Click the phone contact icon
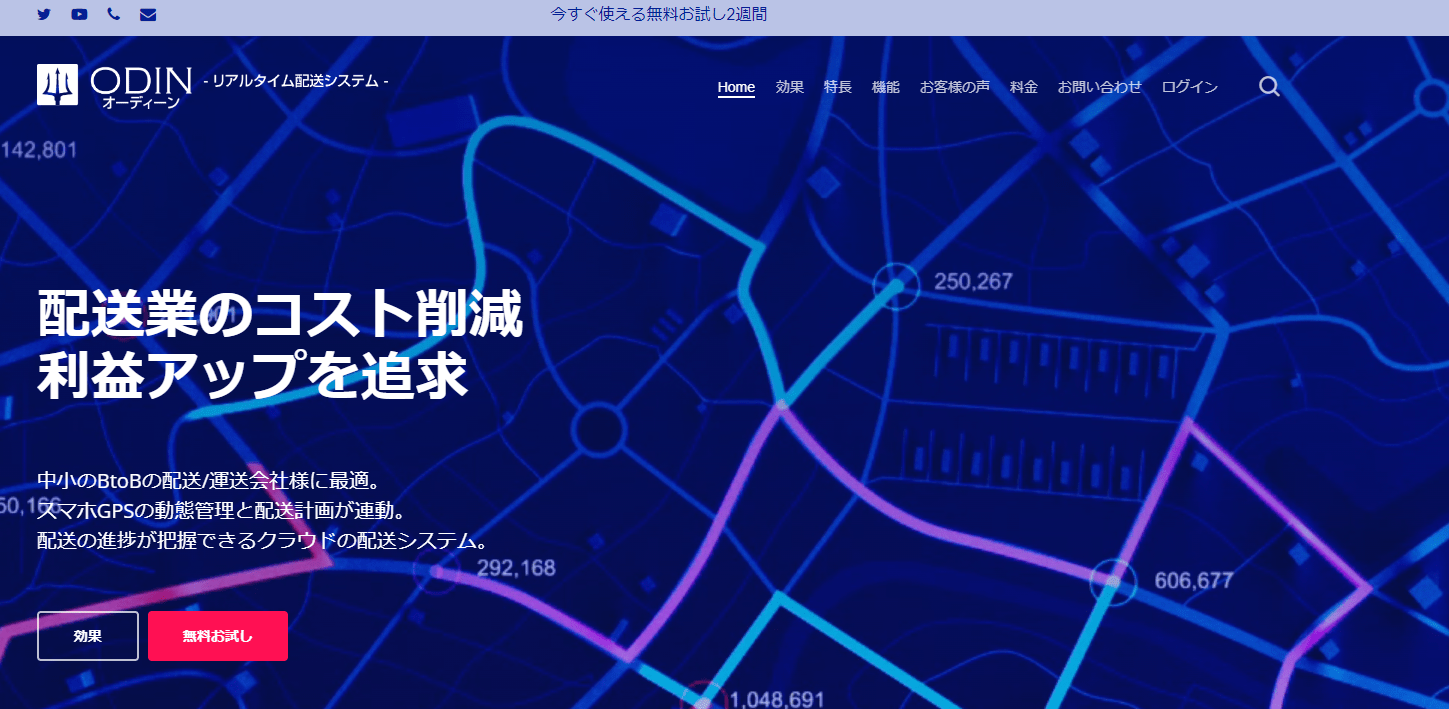The width and height of the screenshot is (1449, 709). (113, 15)
